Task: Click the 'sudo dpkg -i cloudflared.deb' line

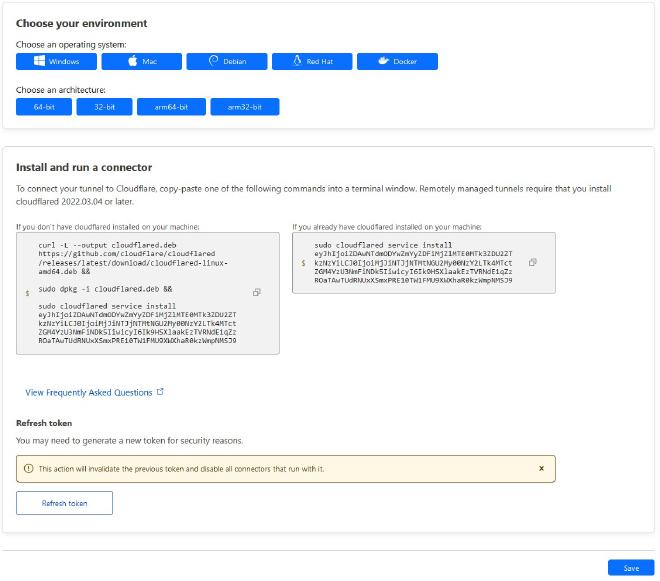Action: tap(105, 289)
